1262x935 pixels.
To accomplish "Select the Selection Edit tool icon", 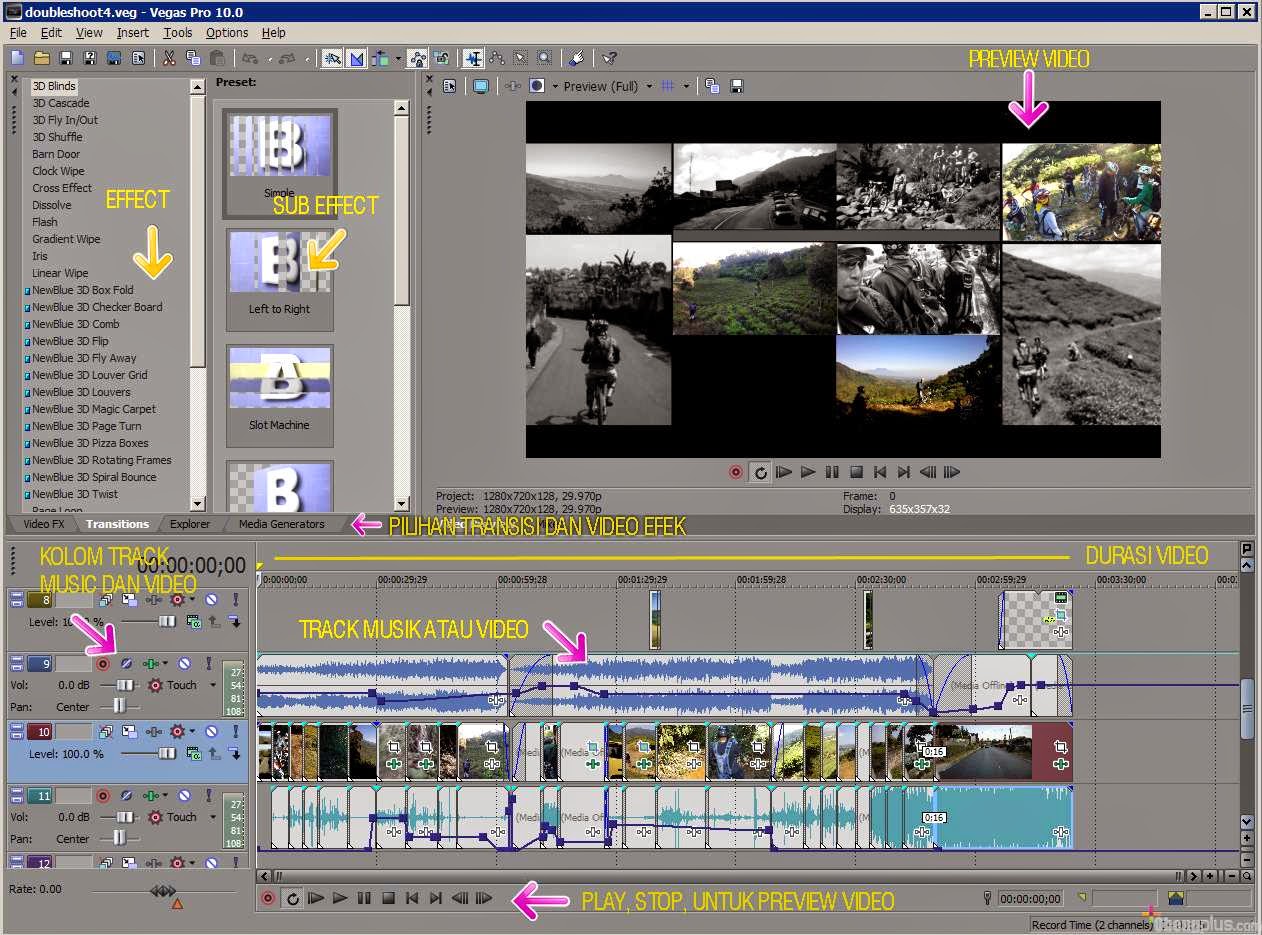I will pyautogui.click(x=521, y=58).
